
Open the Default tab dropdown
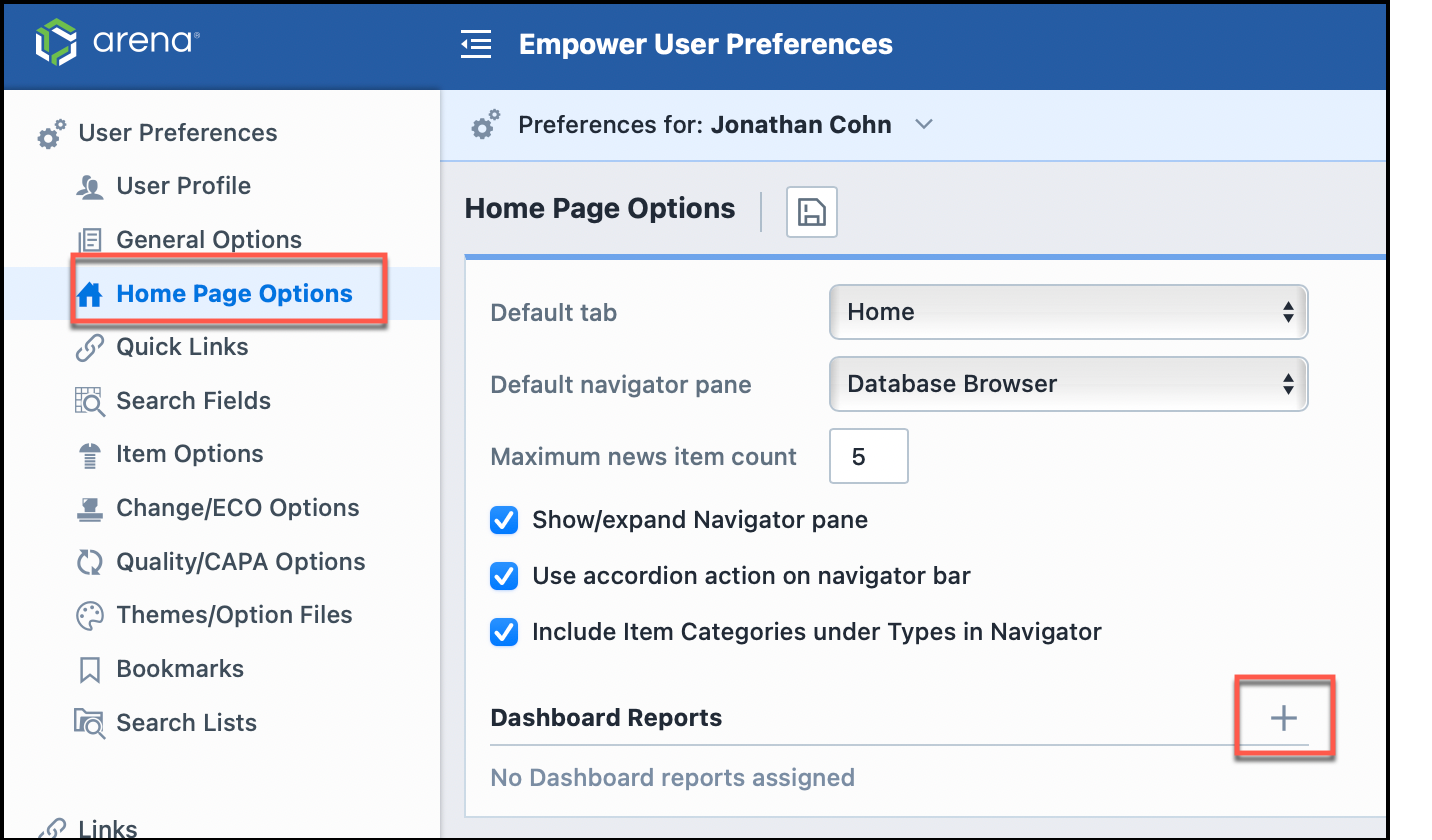pyautogui.click(x=1068, y=312)
